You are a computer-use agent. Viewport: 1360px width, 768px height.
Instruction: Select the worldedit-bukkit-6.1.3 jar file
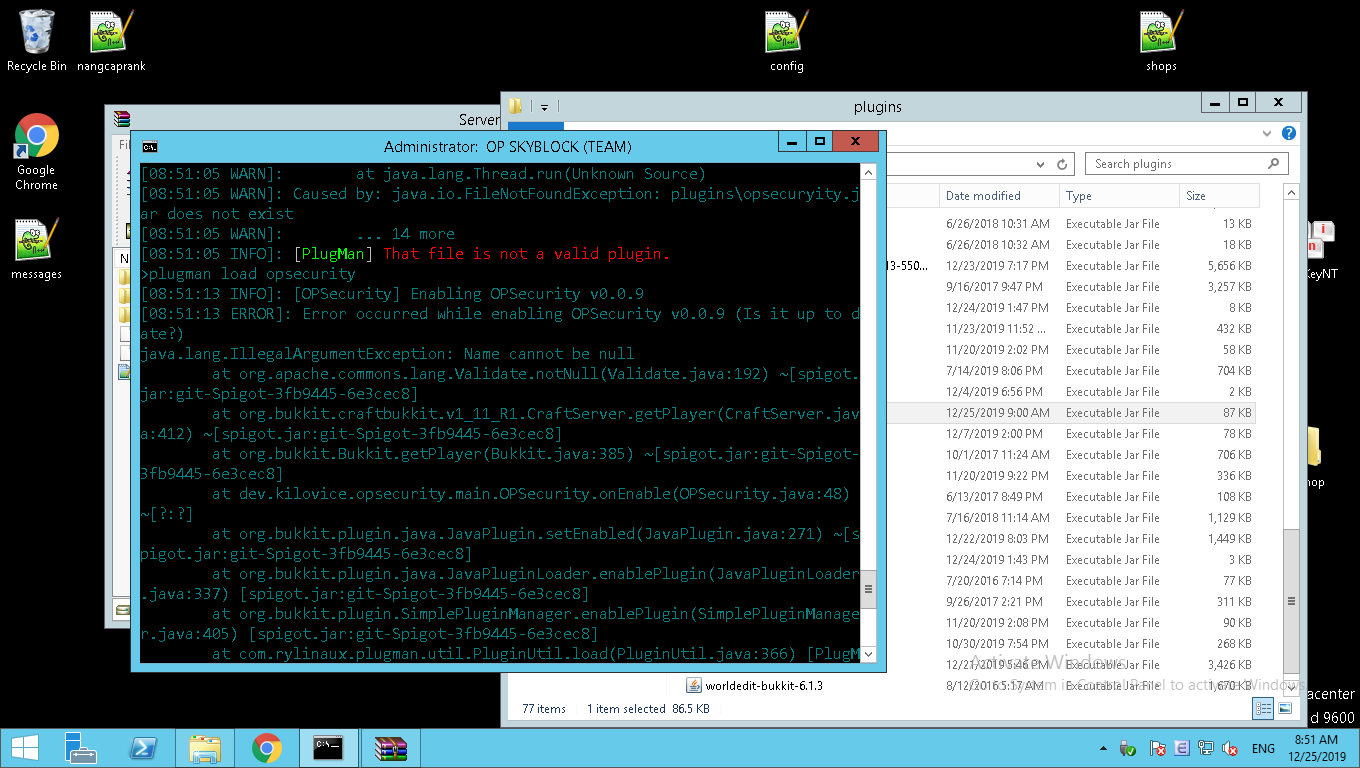[764, 686]
